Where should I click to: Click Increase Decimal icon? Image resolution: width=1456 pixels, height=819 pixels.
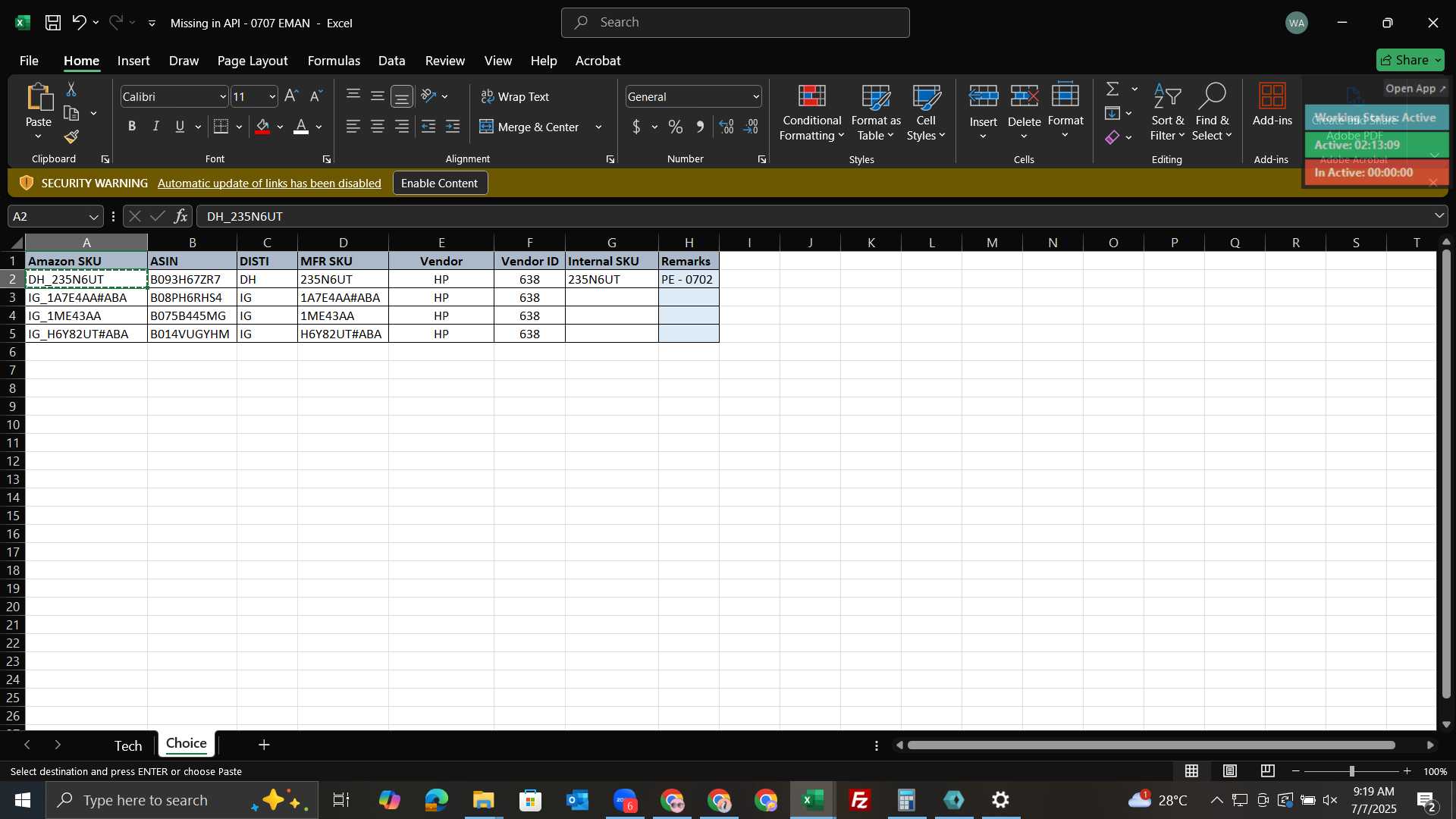pos(726,127)
